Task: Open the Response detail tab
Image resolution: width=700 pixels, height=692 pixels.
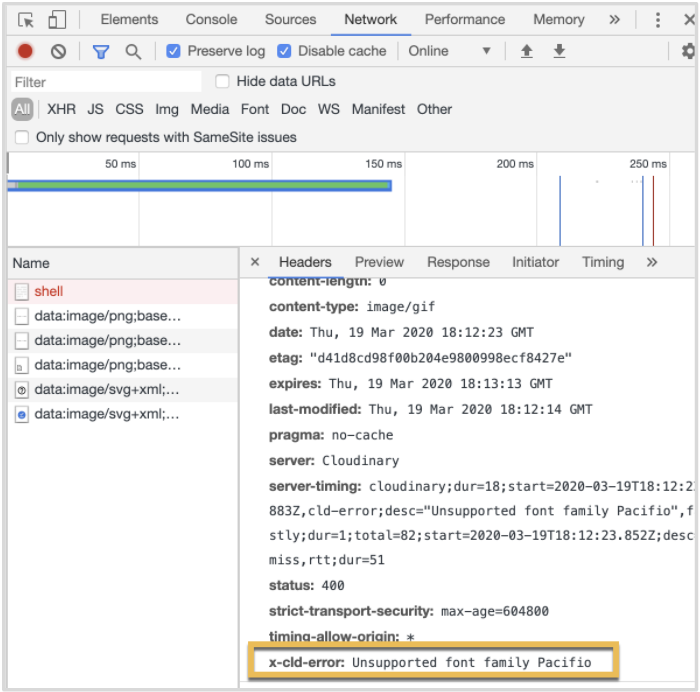Action: pyautogui.click(x=458, y=262)
